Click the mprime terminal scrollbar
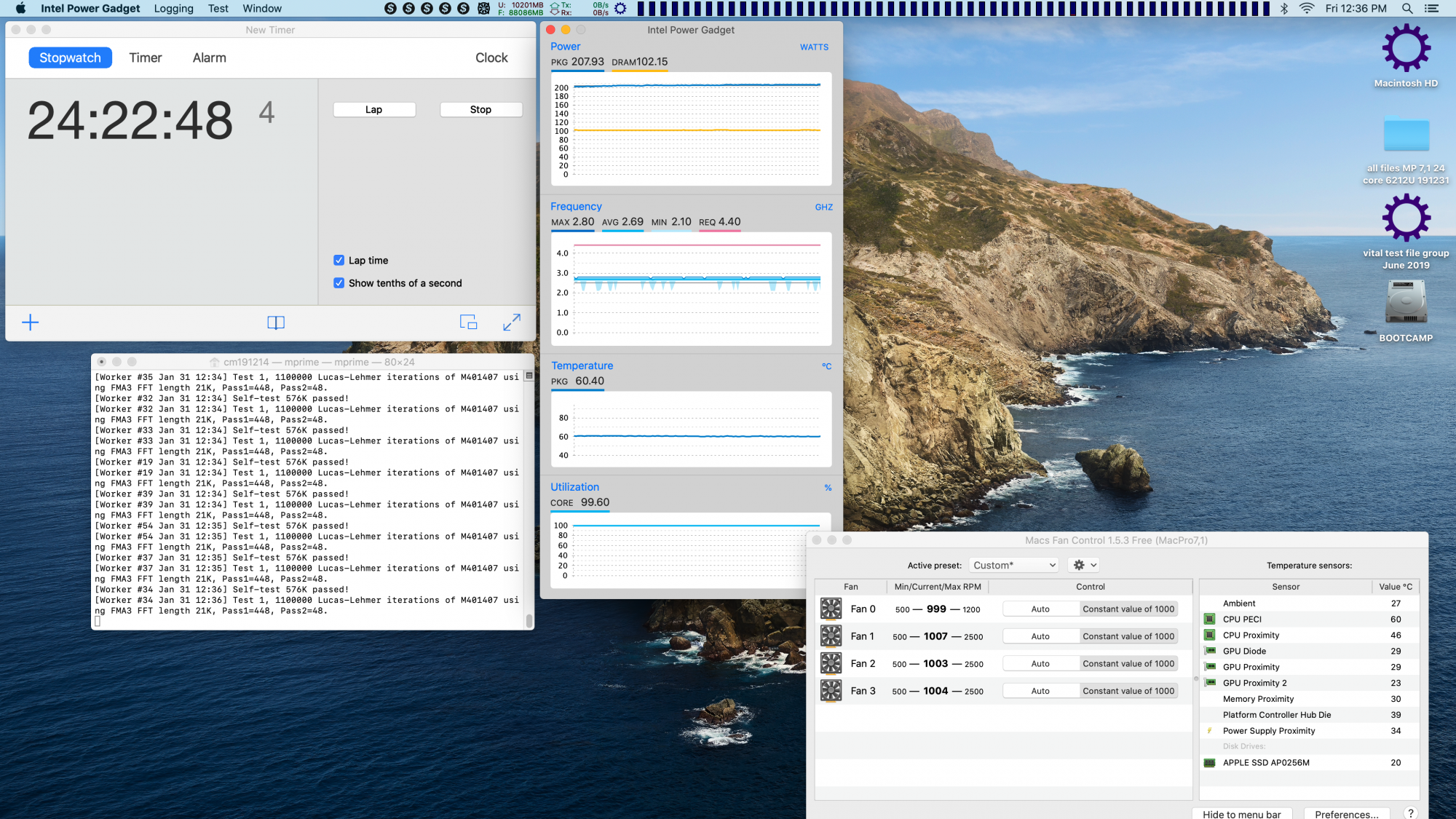Screen dimensions: 1456x819 pos(529,620)
